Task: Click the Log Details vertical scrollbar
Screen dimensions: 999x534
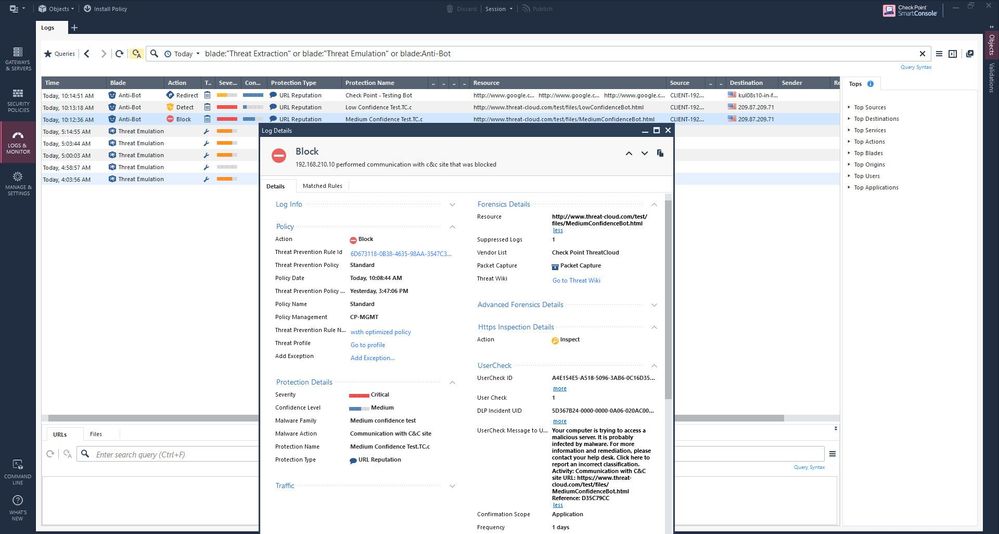Action: [x=668, y=300]
